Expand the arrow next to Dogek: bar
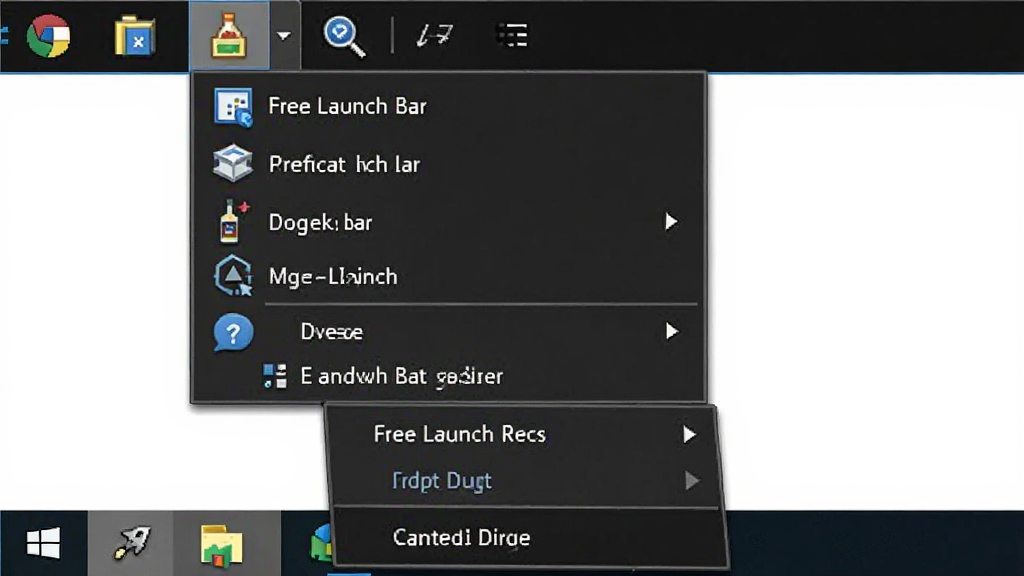This screenshot has width=1024, height=576. [671, 222]
